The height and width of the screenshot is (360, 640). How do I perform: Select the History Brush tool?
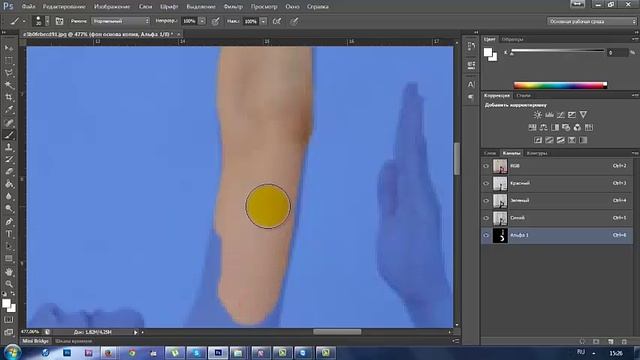tap(9, 159)
